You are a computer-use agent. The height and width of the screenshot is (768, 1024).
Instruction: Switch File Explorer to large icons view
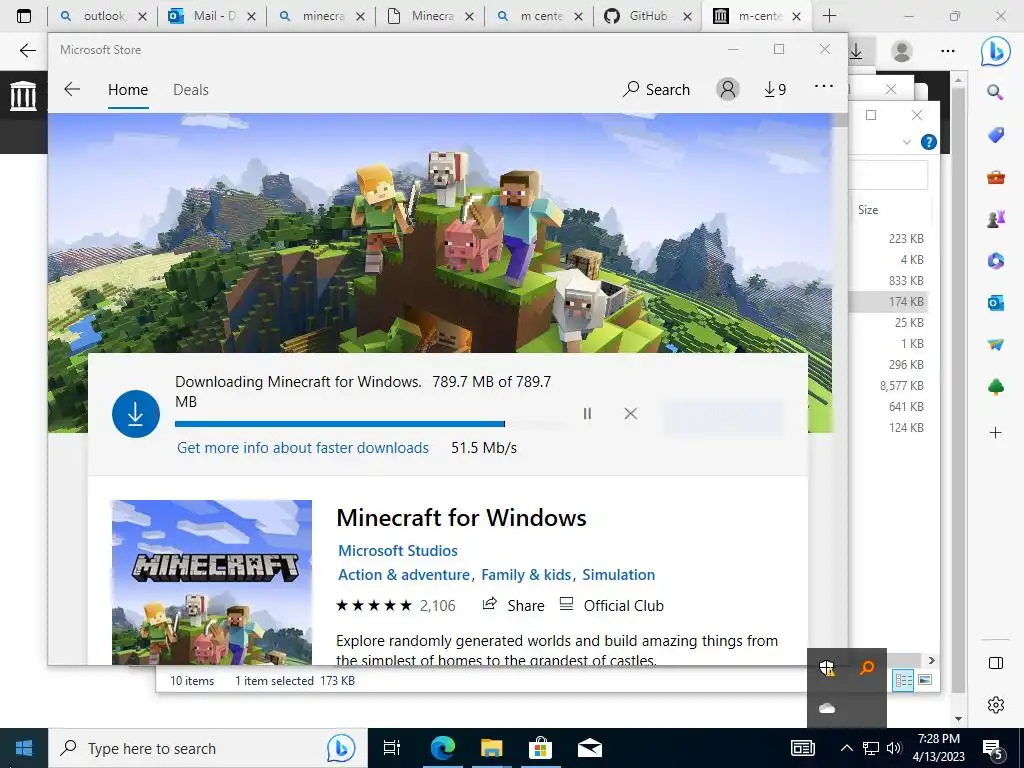(925, 680)
